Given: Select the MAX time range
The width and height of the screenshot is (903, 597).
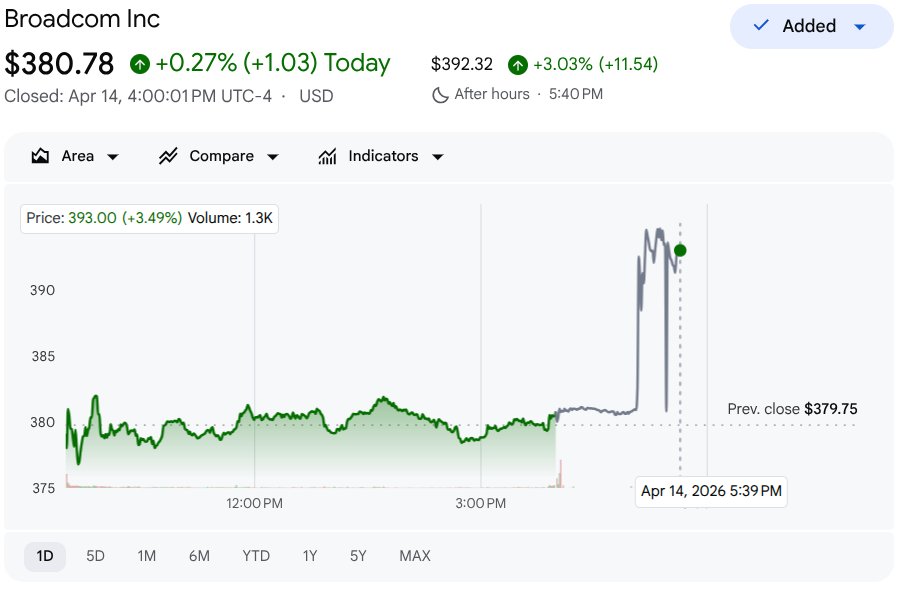Looking at the screenshot, I should (x=415, y=556).
